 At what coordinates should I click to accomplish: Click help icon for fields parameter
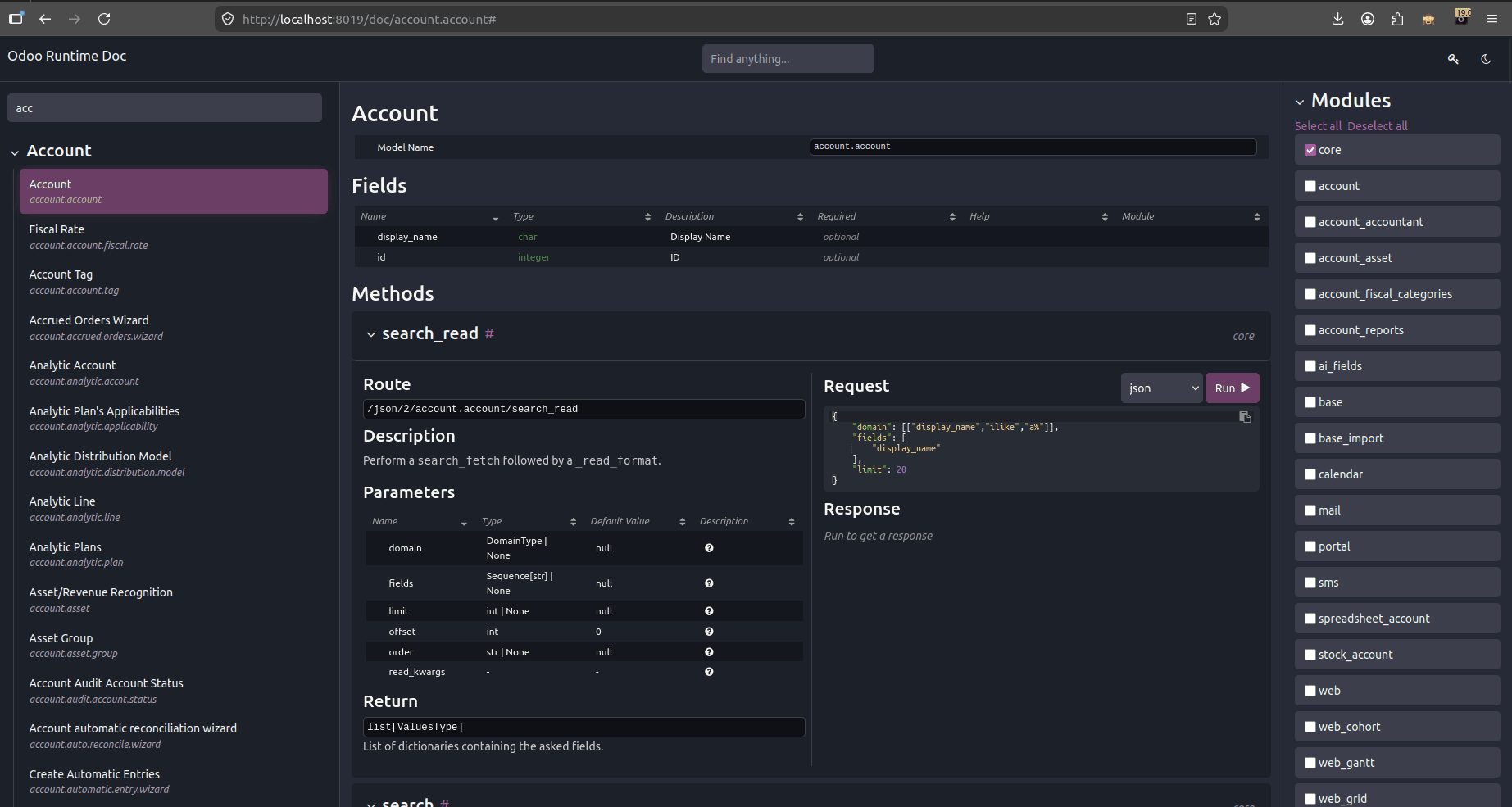709,583
